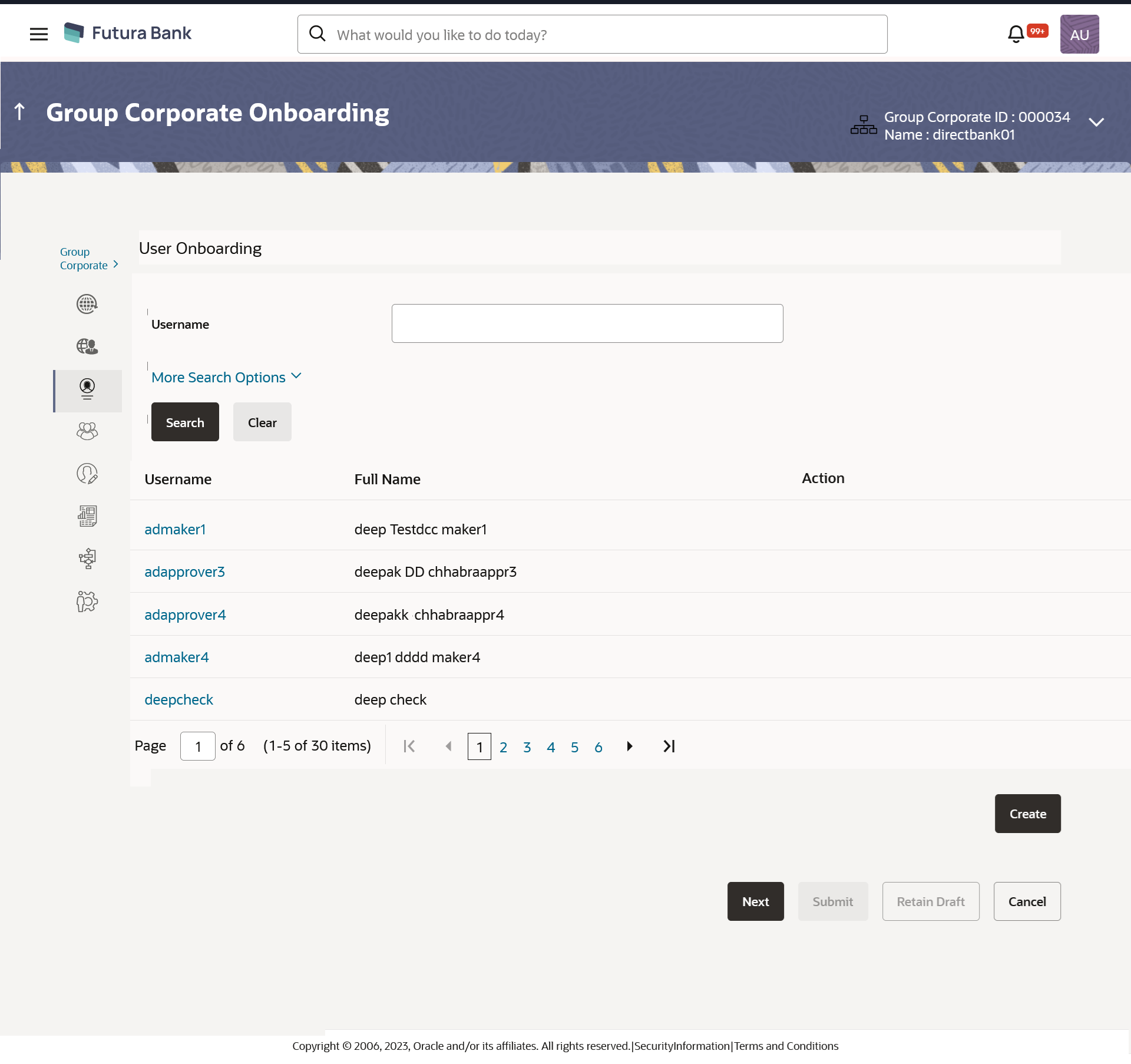
Task: Select the globe-with-user sidebar icon
Action: (87, 346)
